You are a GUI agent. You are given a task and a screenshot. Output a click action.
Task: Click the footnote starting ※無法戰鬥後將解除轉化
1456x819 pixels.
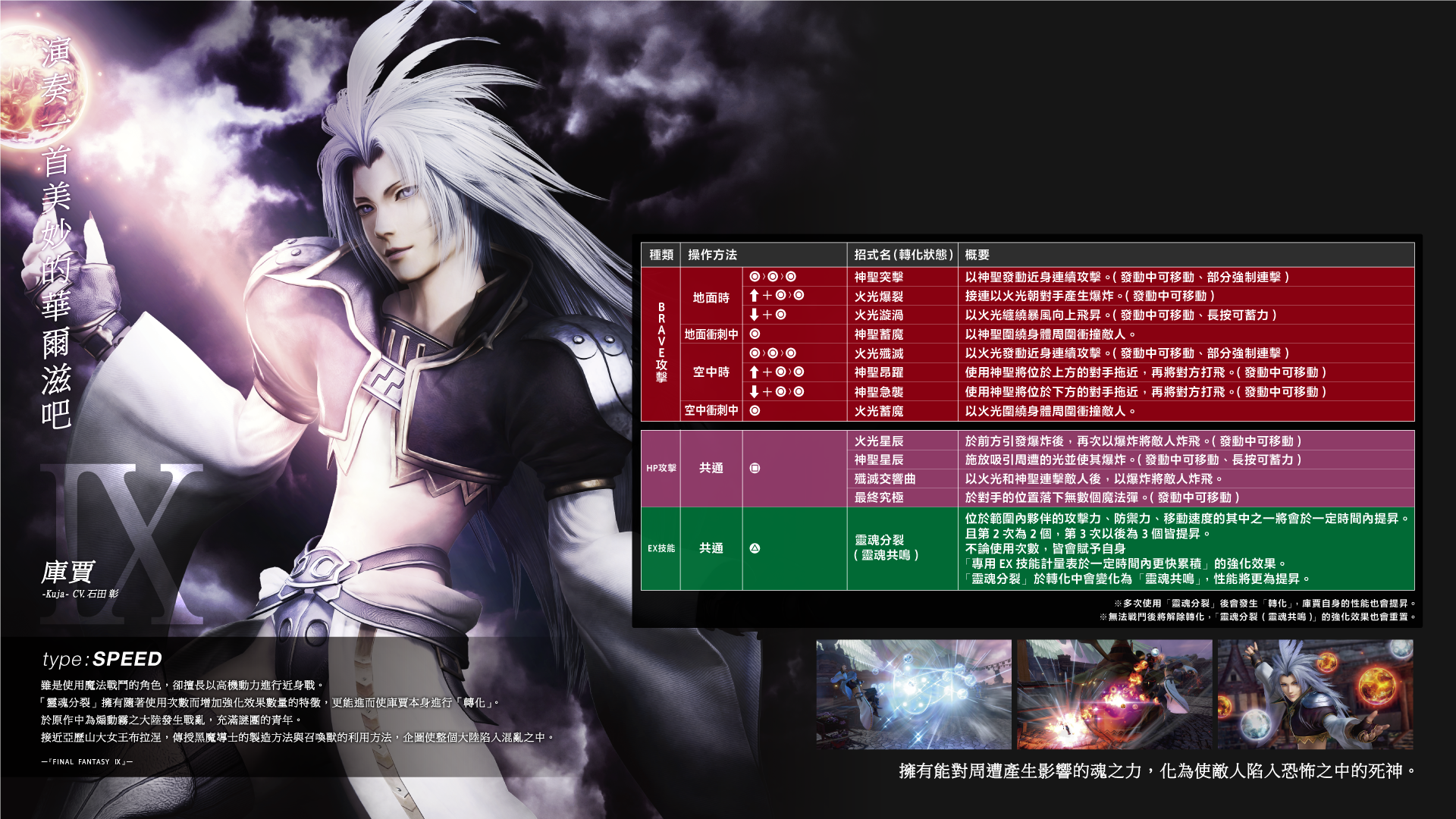point(1257,617)
